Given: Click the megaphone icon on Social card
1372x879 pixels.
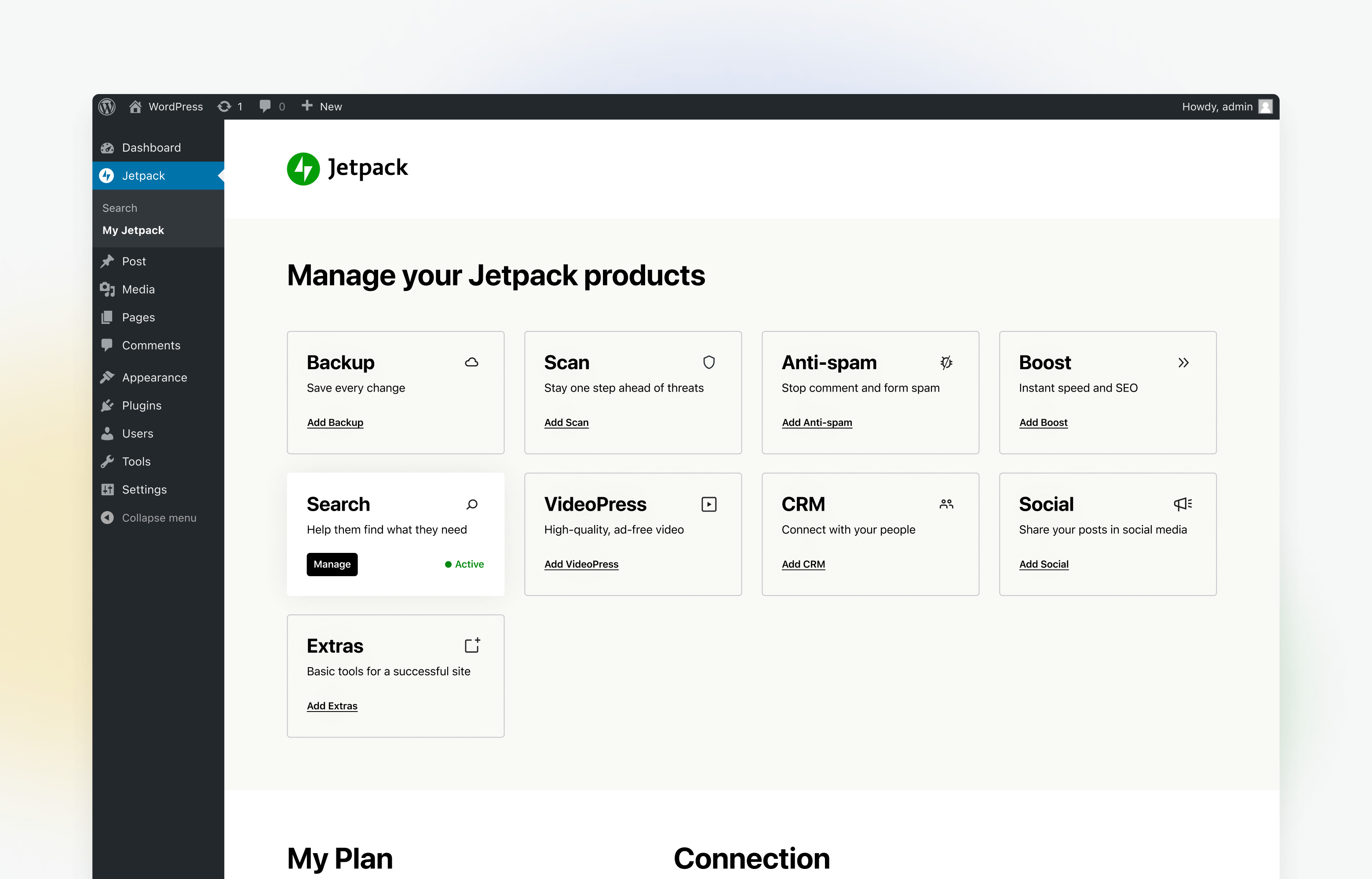Looking at the screenshot, I should click(1182, 504).
